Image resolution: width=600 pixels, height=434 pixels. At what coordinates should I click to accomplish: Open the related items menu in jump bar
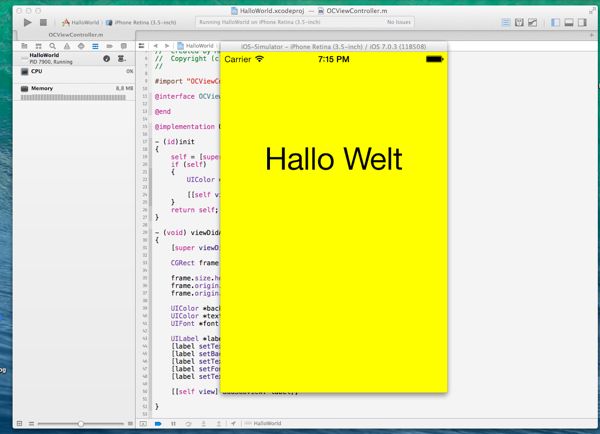[142, 46]
